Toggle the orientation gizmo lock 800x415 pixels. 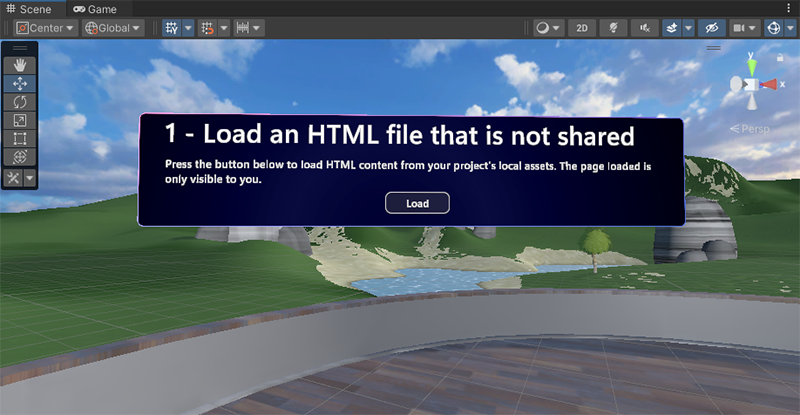pos(780,58)
